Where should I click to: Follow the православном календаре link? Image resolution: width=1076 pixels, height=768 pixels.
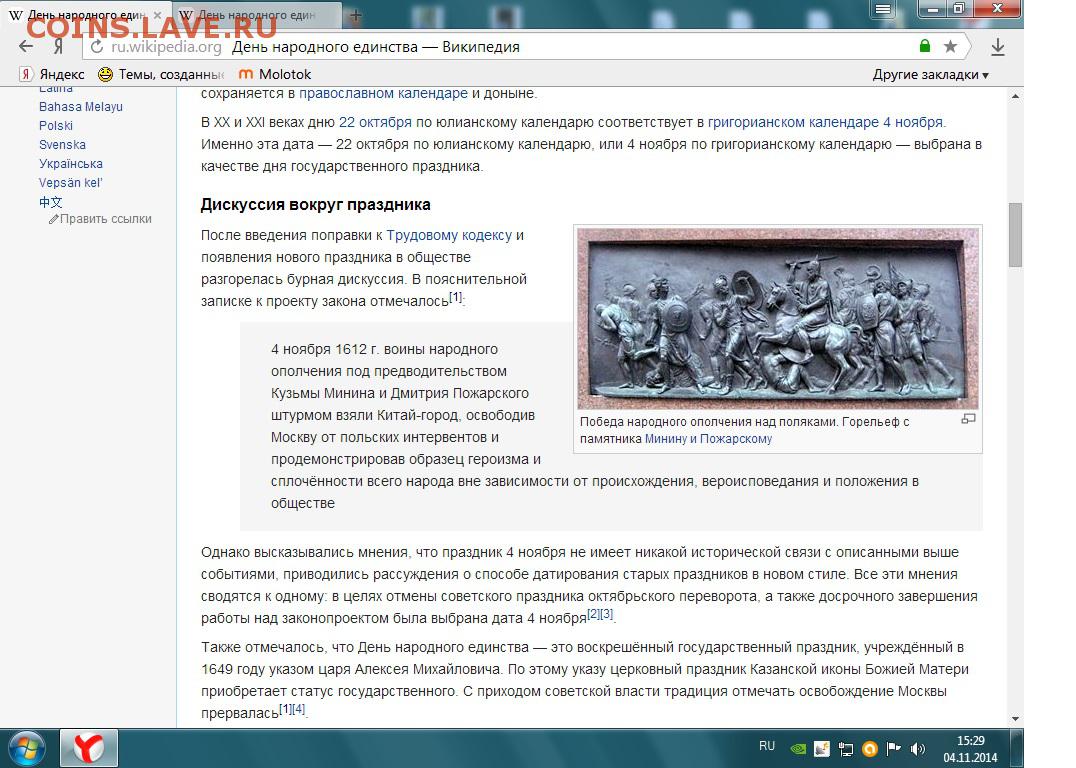(383, 93)
